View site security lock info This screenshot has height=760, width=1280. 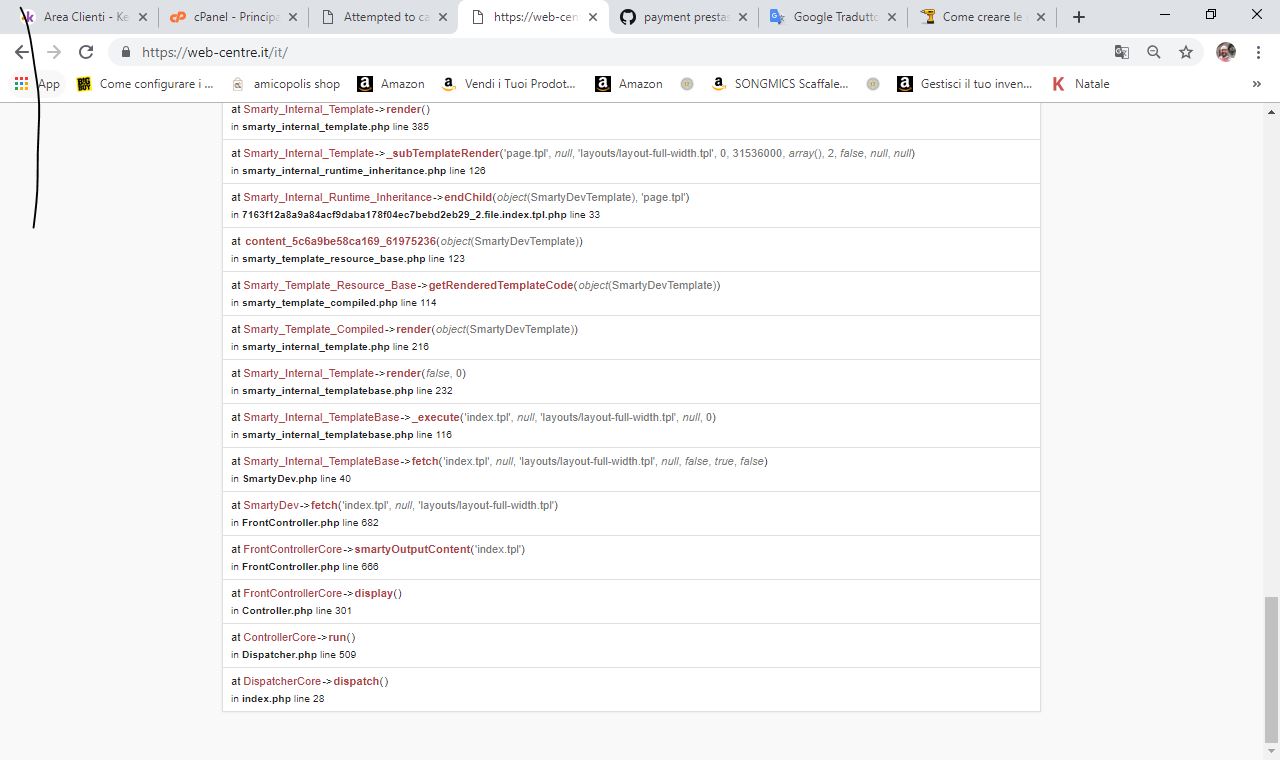pos(126,52)
